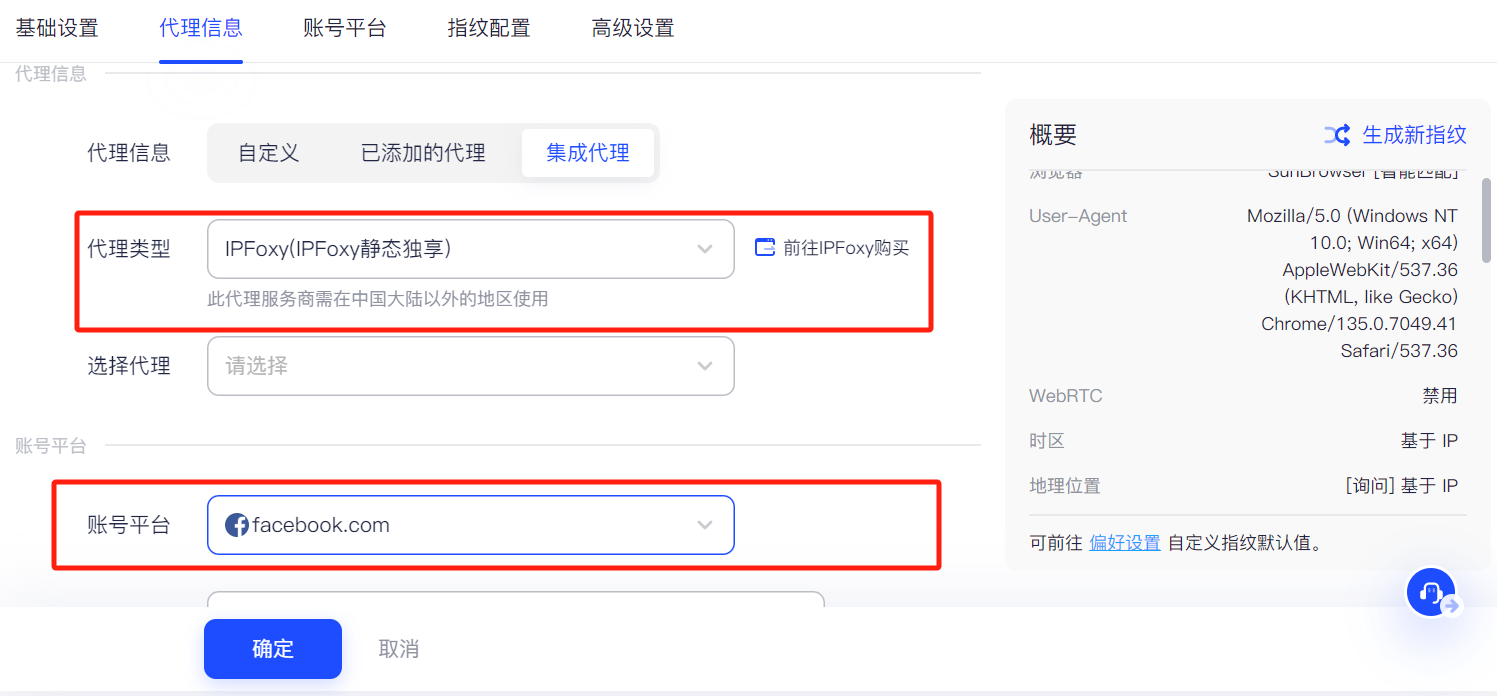The image size is (1497, 696).
Task: Open the 高级设置 tab
Action: pyautogui.click(x=633, y=28)
